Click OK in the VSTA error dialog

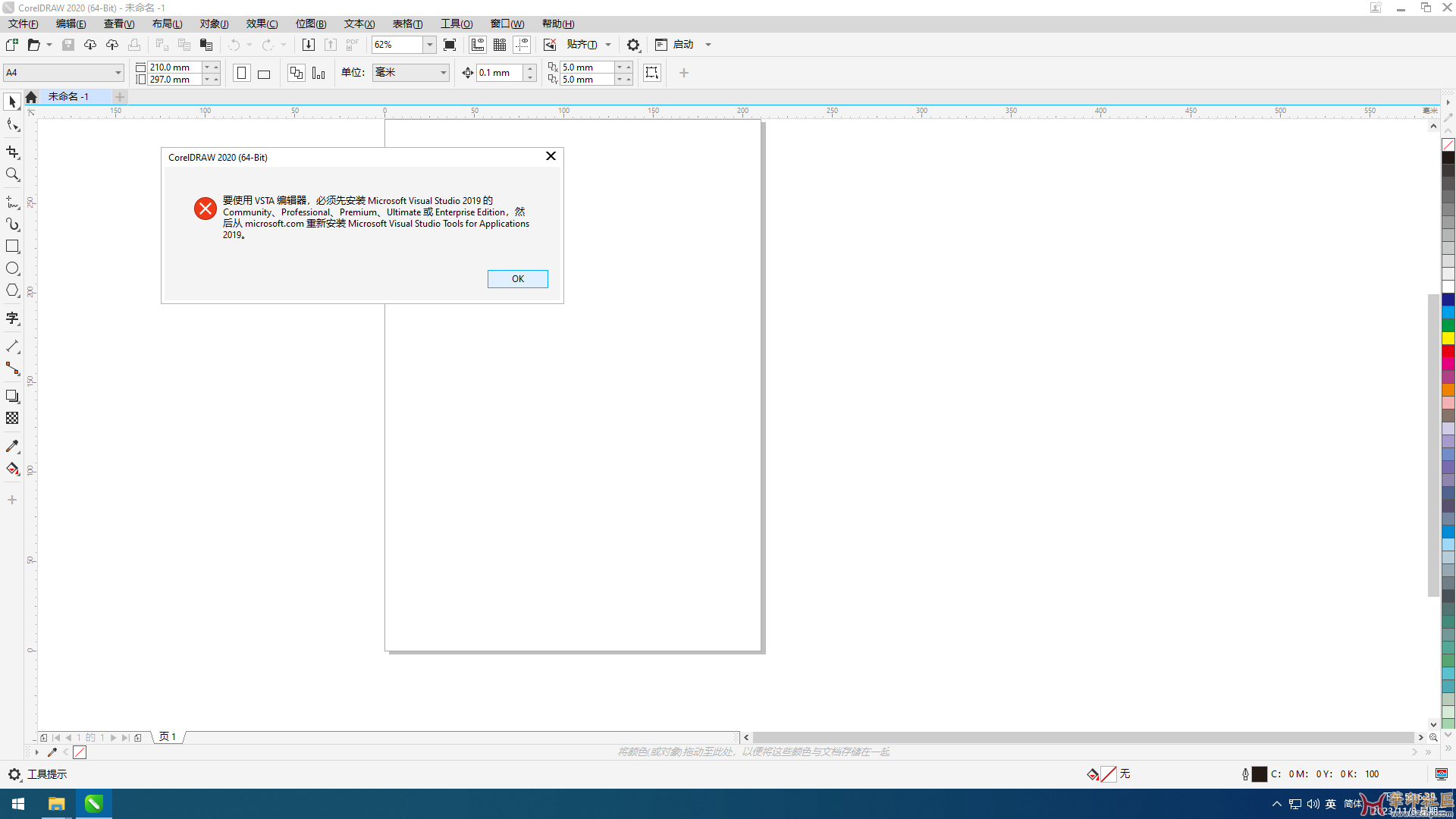(x=518, y=279)
